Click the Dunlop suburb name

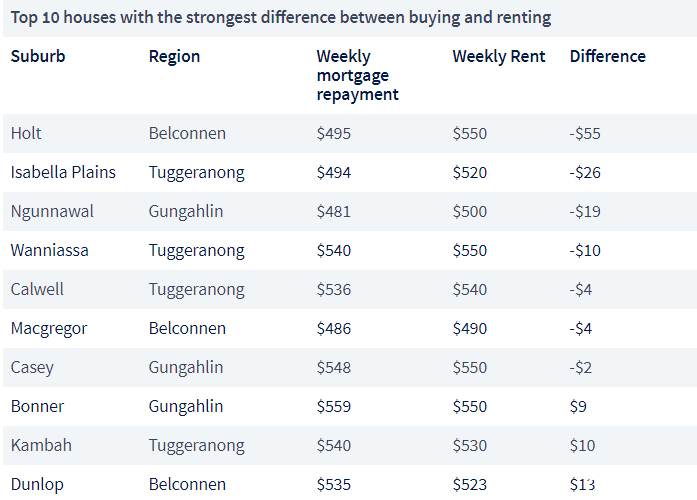pyautogui.click(x=37, y=484)
